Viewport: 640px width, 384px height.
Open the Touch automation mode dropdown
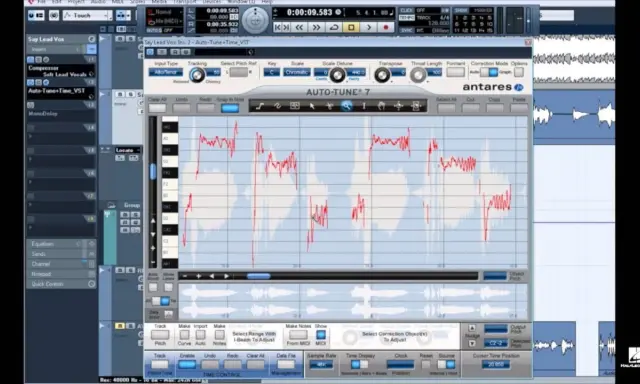click(87, 16)
